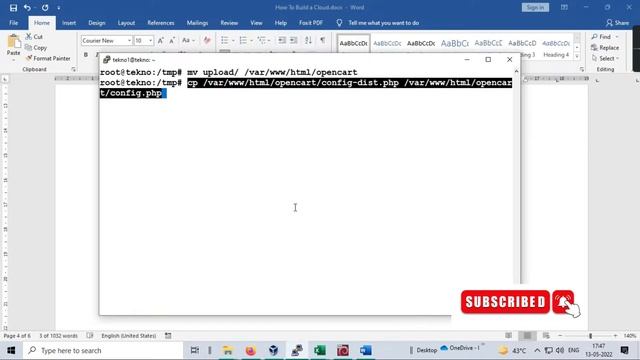This screenshot has height=360, width=640.
Task: Apply bulleted list
Action: [225, 40]
